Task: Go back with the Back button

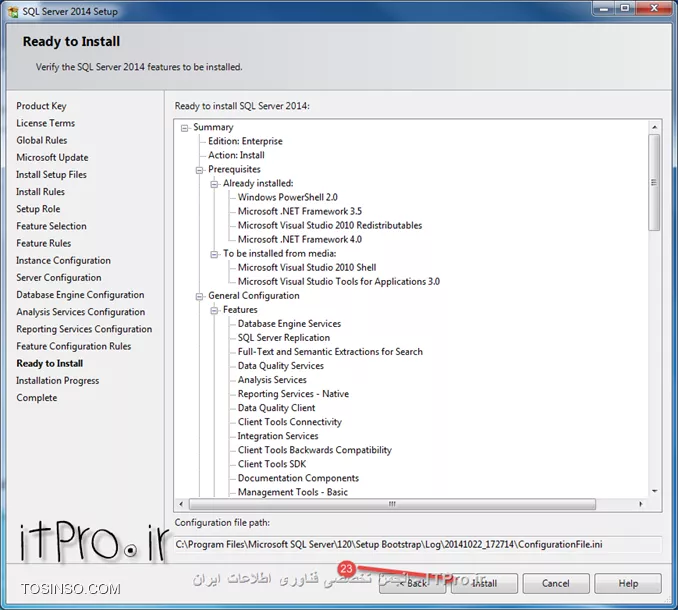Action: pyautogui.click(x=413, y=584)
